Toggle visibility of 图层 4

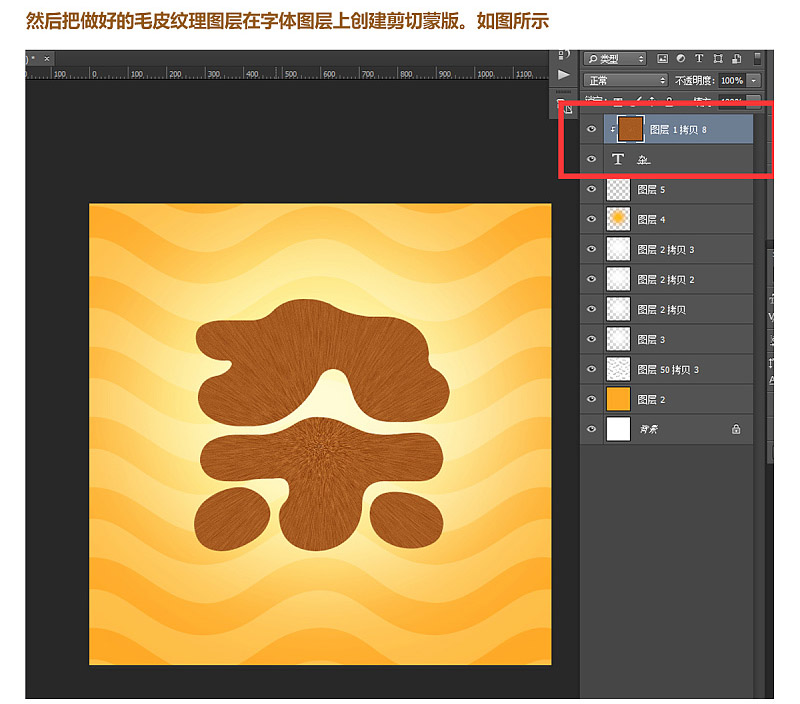click(591, 219)
